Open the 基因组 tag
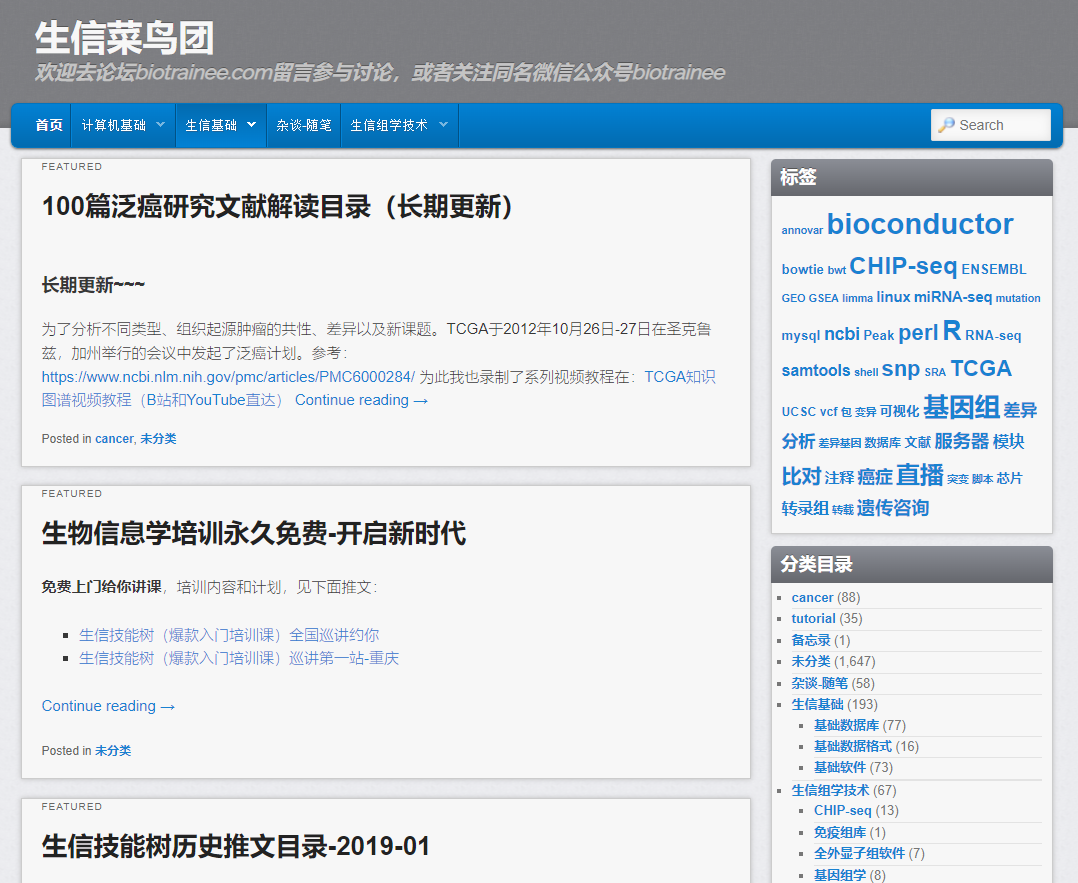Image resolution: width=1078 pixels, height=883 pixels. (960, 408)
